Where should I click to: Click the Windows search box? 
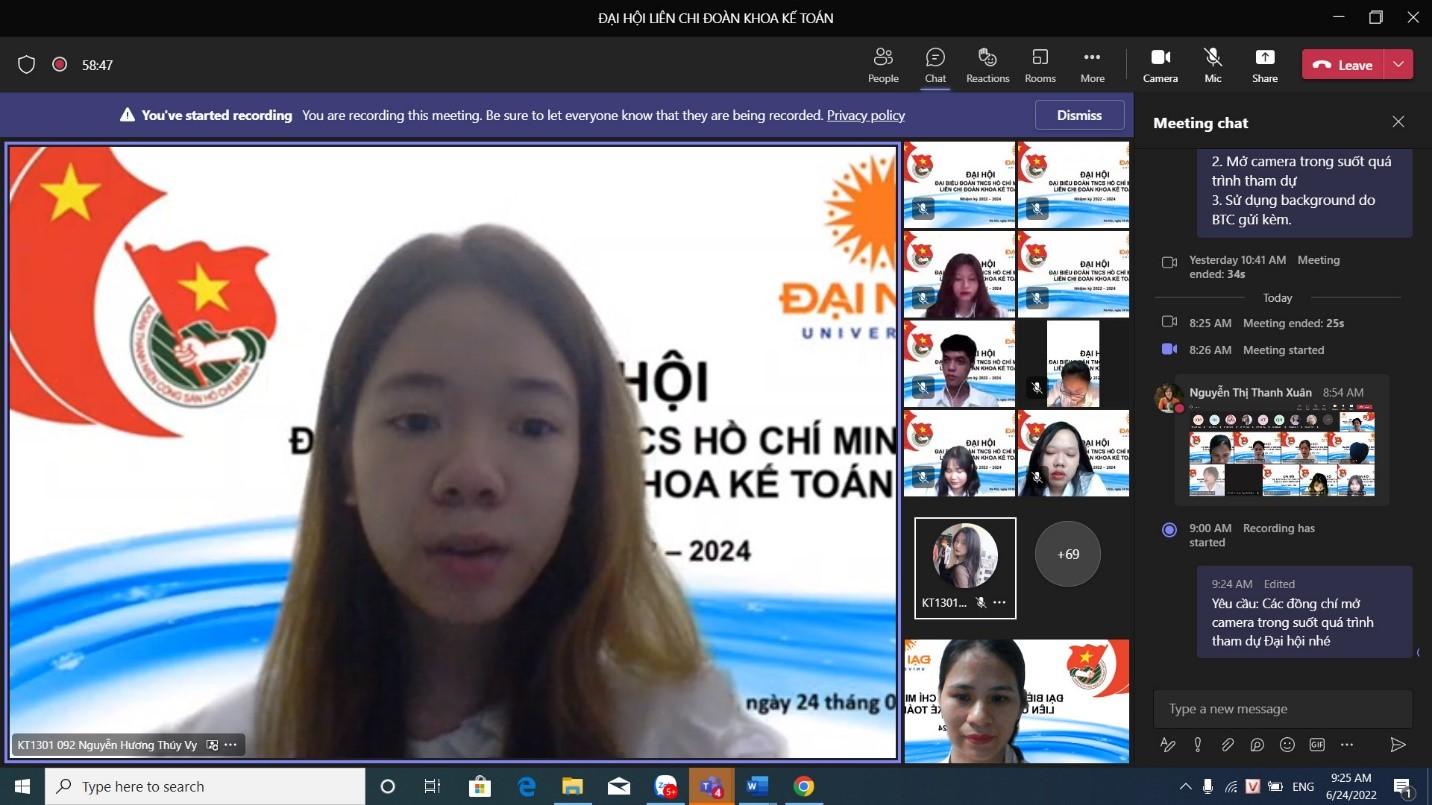(205, 786)
